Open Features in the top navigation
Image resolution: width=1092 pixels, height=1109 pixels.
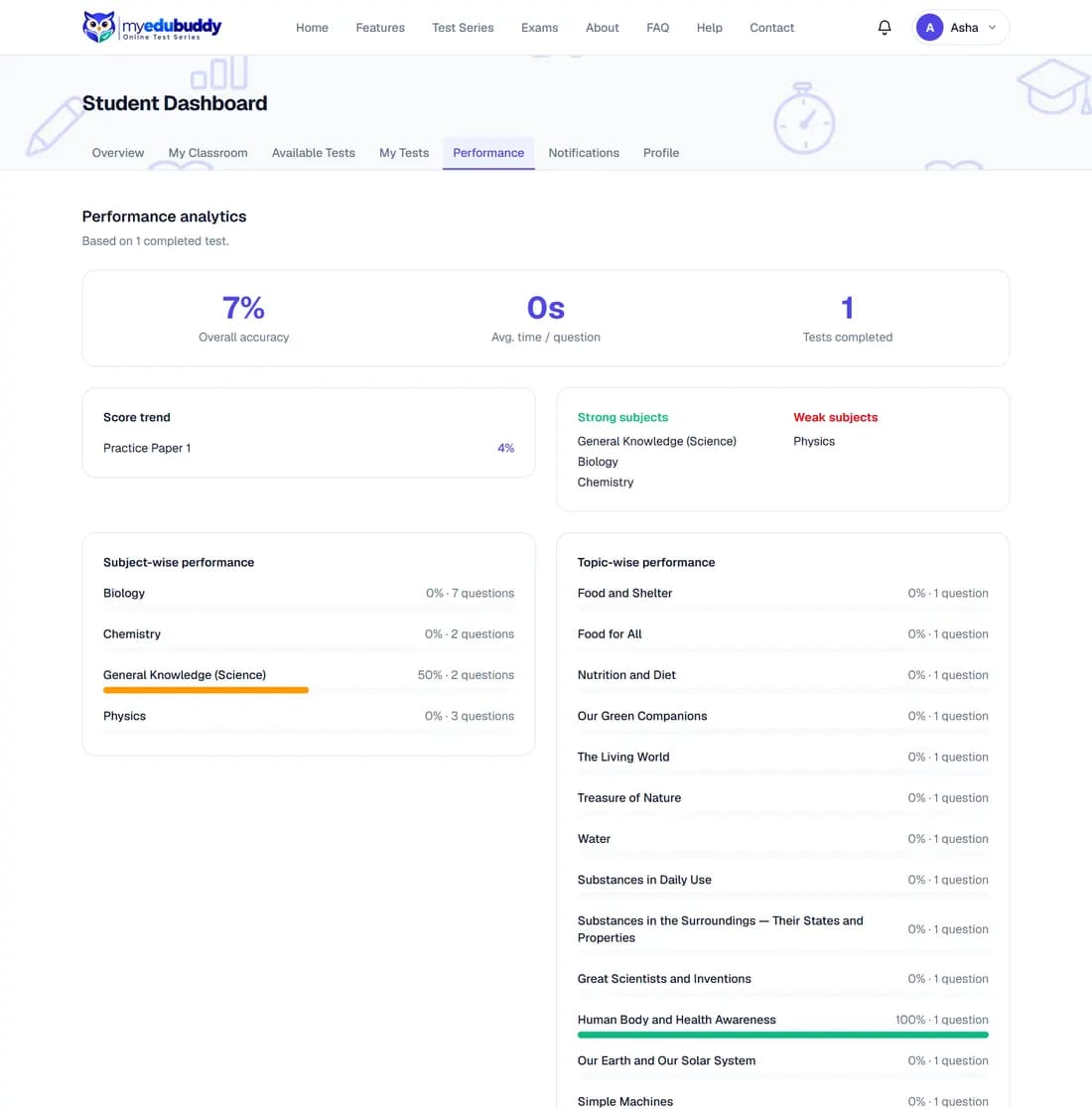pos(380,28)
